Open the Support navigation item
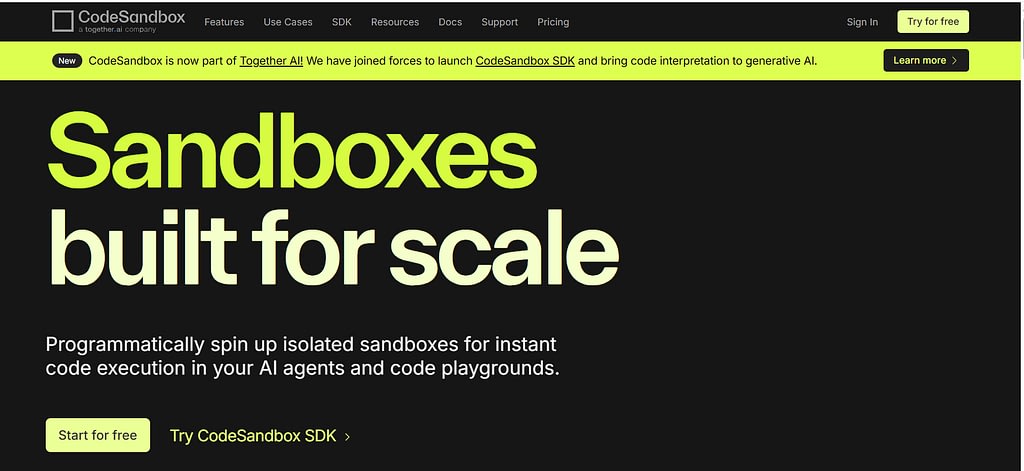 [499, 22]
